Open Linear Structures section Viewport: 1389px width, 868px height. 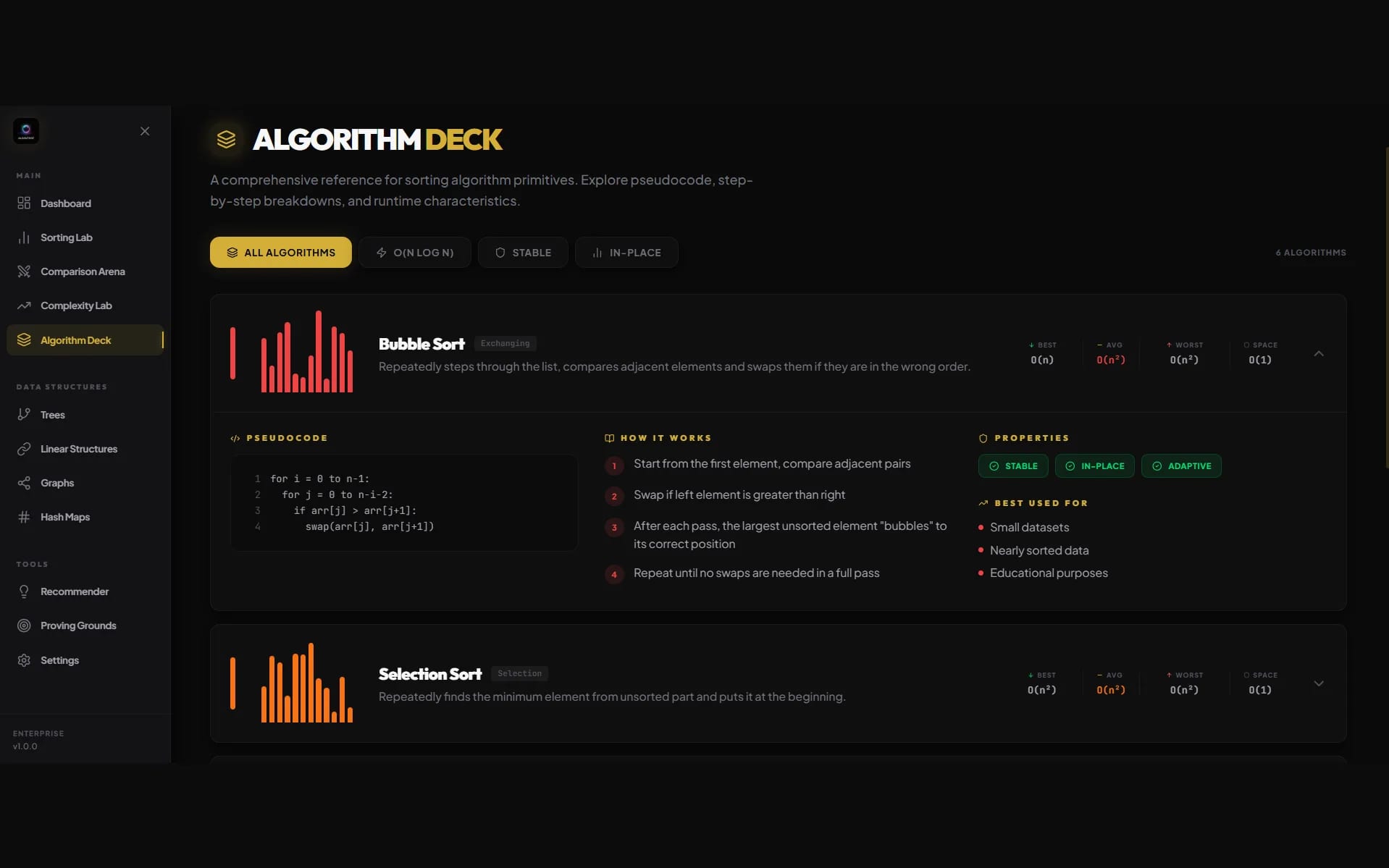(85, 449)
